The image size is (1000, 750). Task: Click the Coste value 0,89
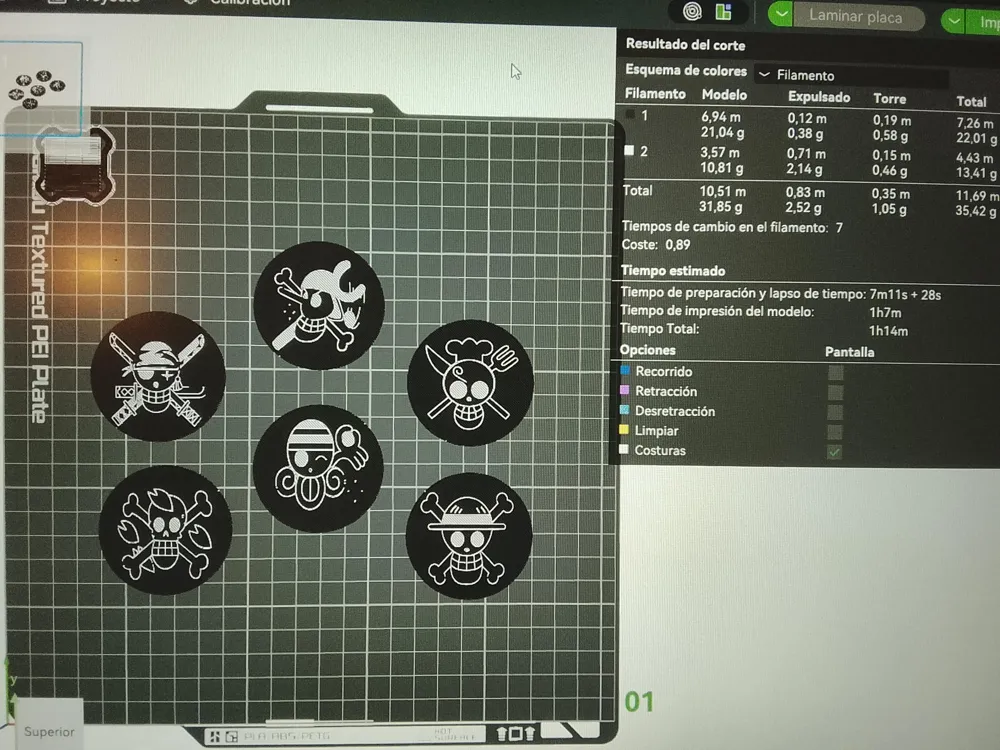pos(677,245)
